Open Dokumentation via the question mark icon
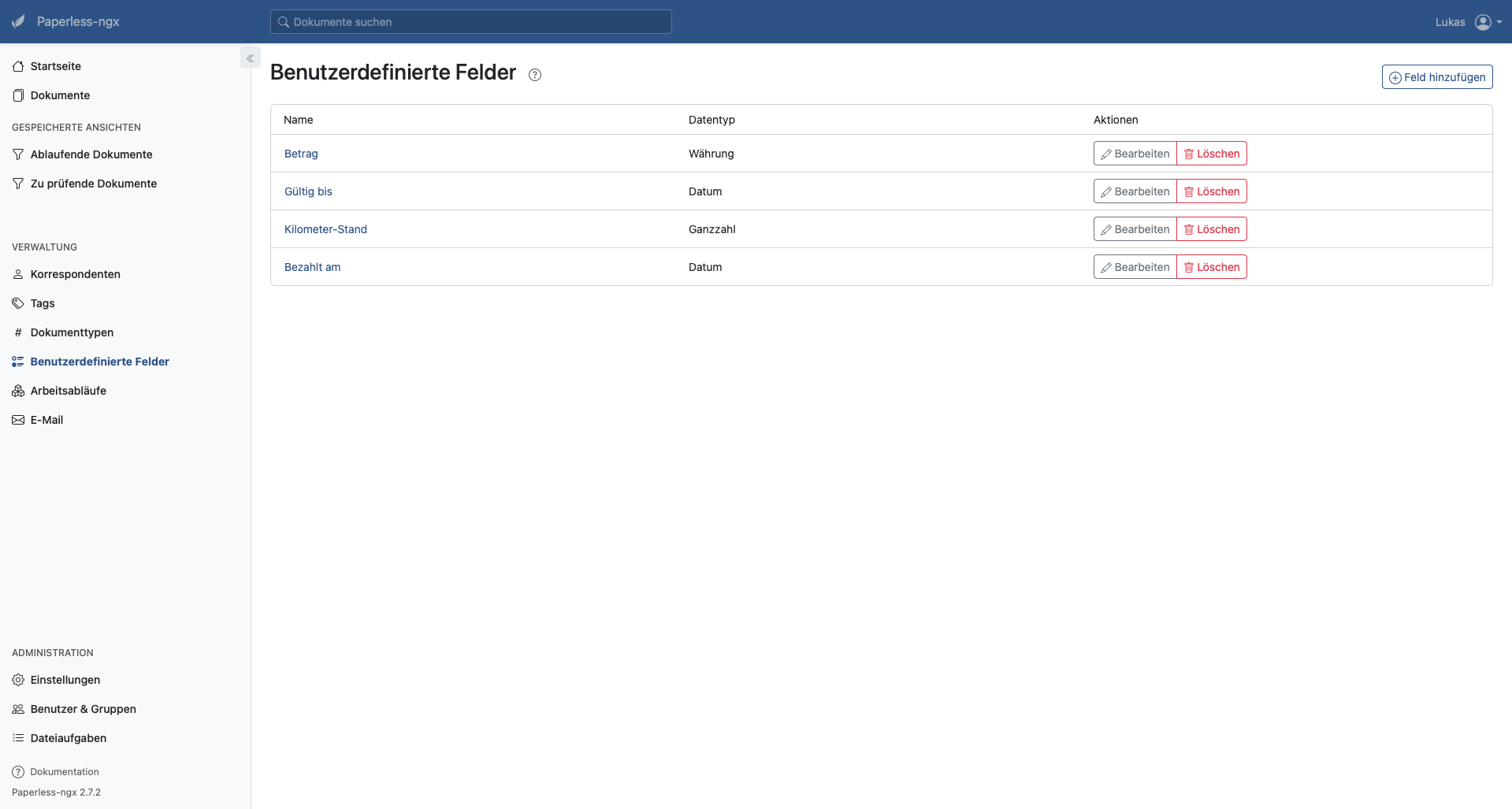 pyautogui.click(x=17, y=771)
